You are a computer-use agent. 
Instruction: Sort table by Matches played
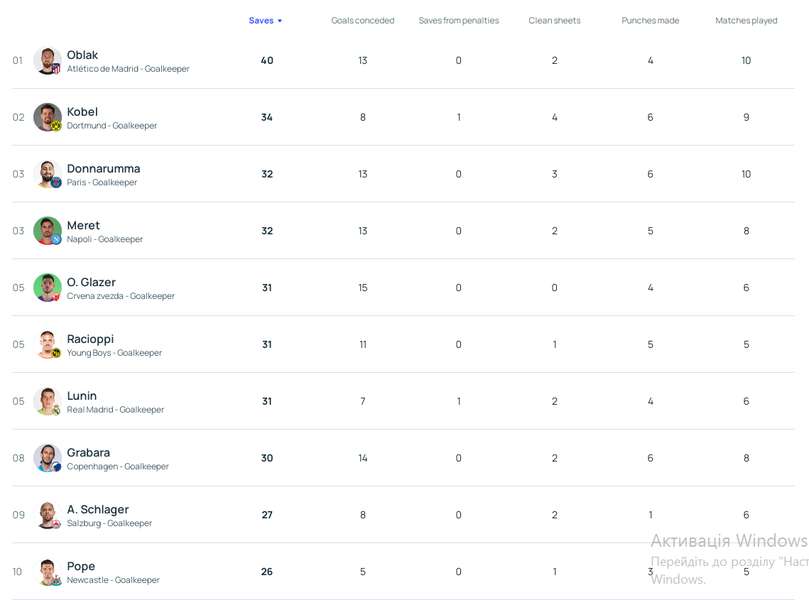pos(746,21)
